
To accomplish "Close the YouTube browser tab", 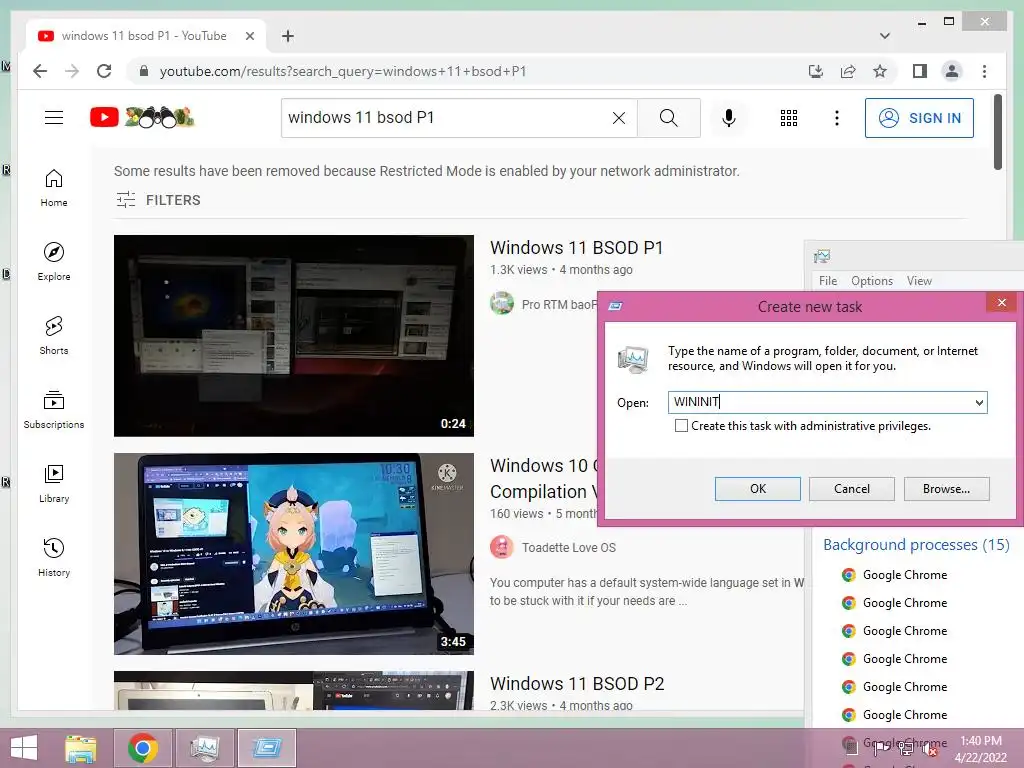I will coord(249,36).
